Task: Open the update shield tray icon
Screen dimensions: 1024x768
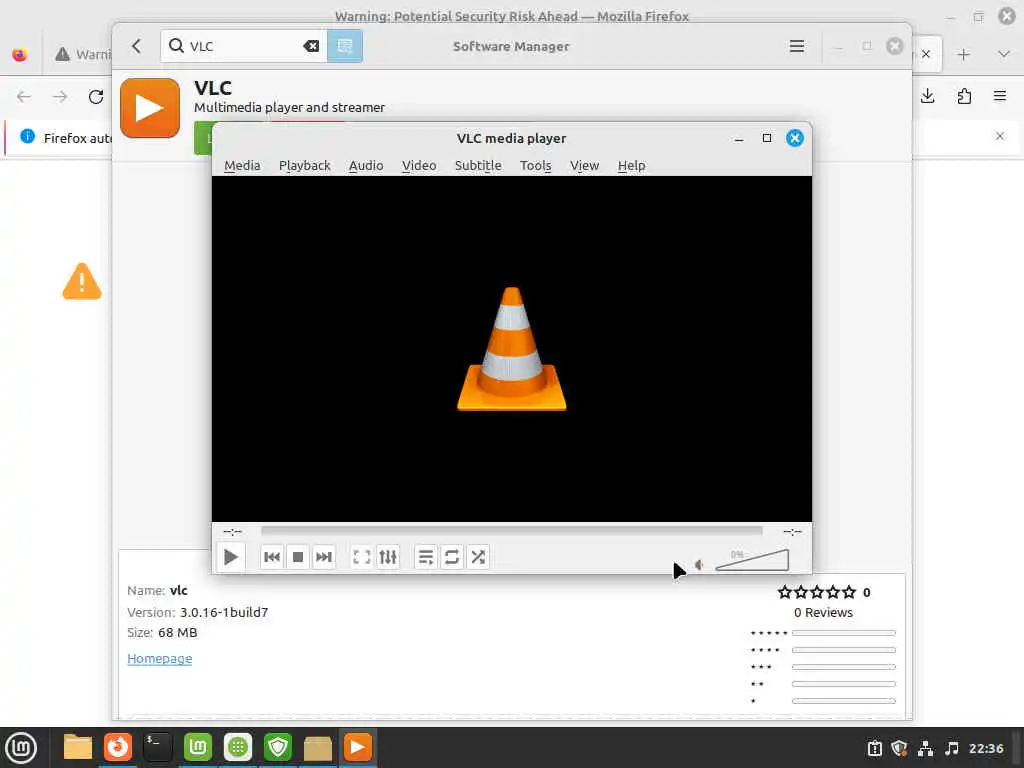Action: (x=899, y=748)
